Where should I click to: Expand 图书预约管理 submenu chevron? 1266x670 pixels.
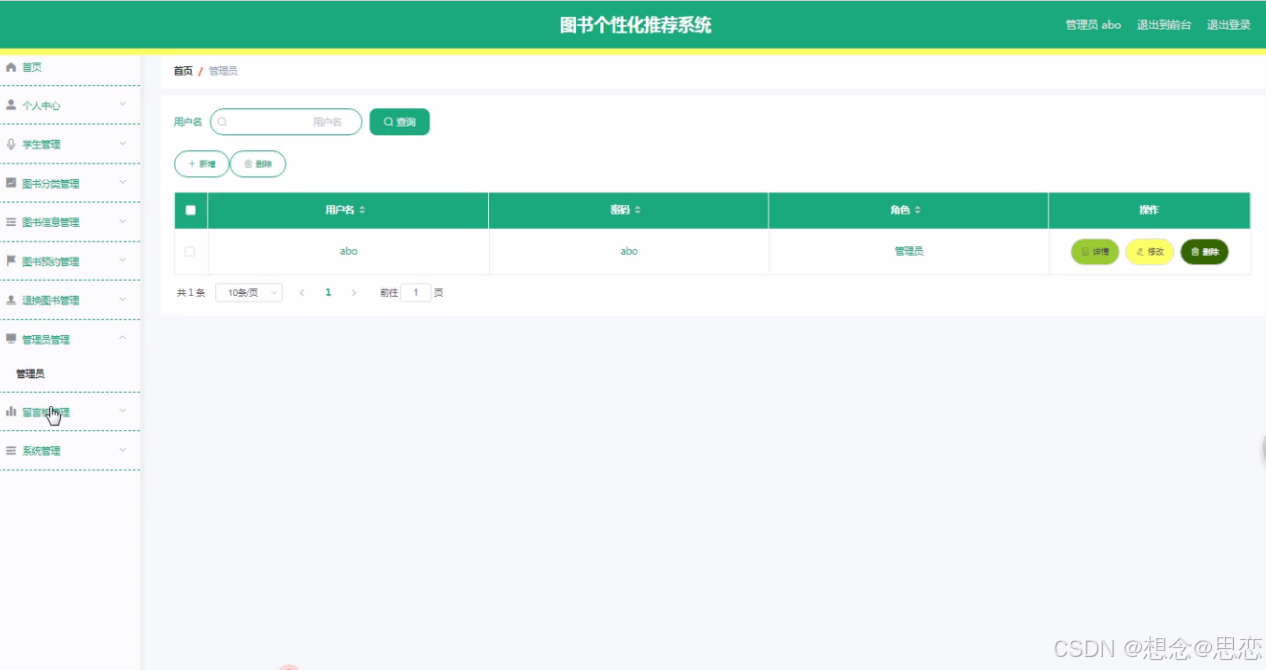click(x=123, y=260)
